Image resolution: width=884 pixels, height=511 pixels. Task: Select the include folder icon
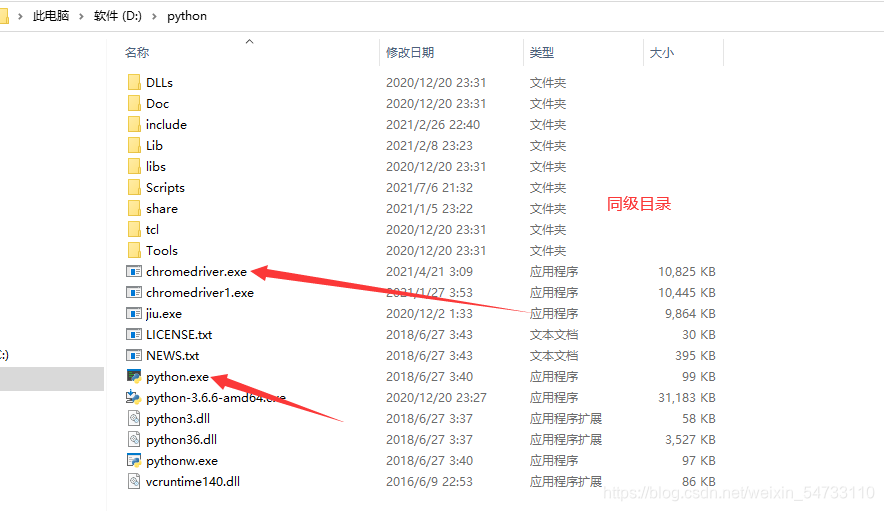134,124
